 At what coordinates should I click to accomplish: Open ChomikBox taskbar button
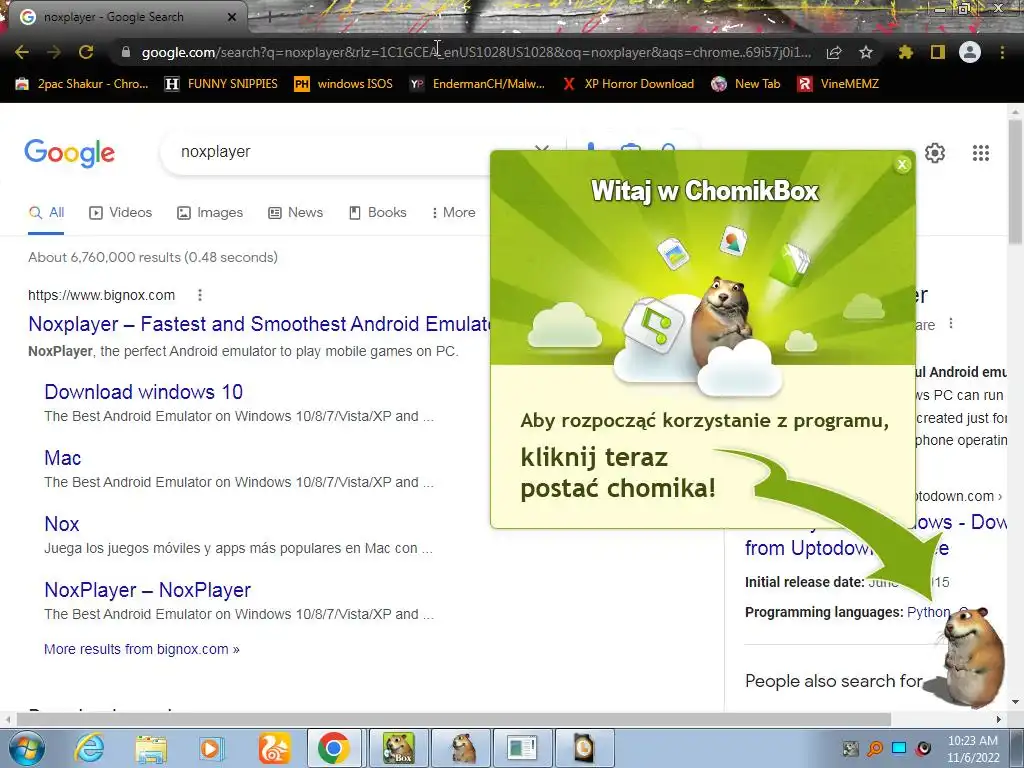click(398, 748)
